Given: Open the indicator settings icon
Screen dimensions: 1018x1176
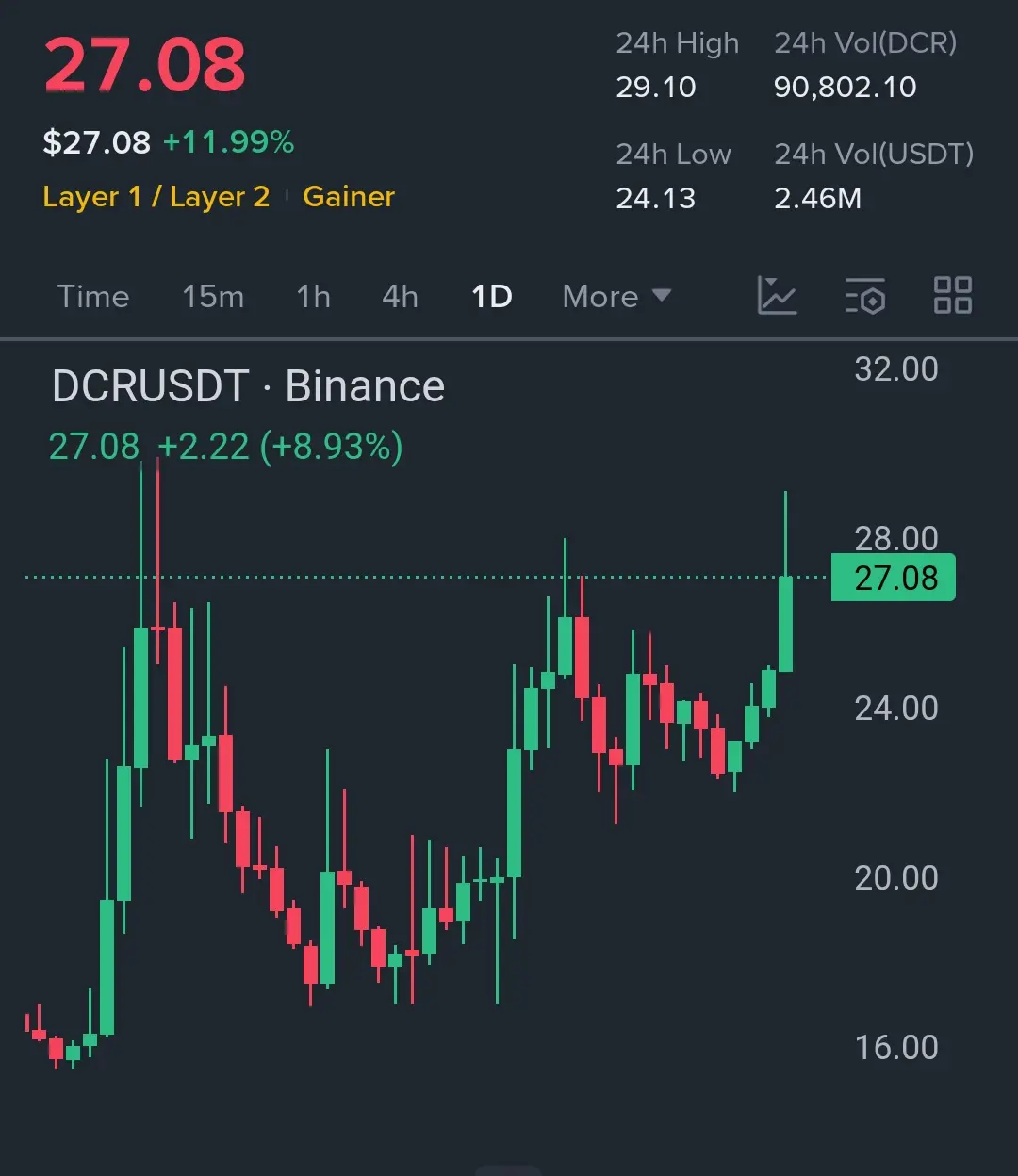Looking at the screenshot, I should coord(865,296).
